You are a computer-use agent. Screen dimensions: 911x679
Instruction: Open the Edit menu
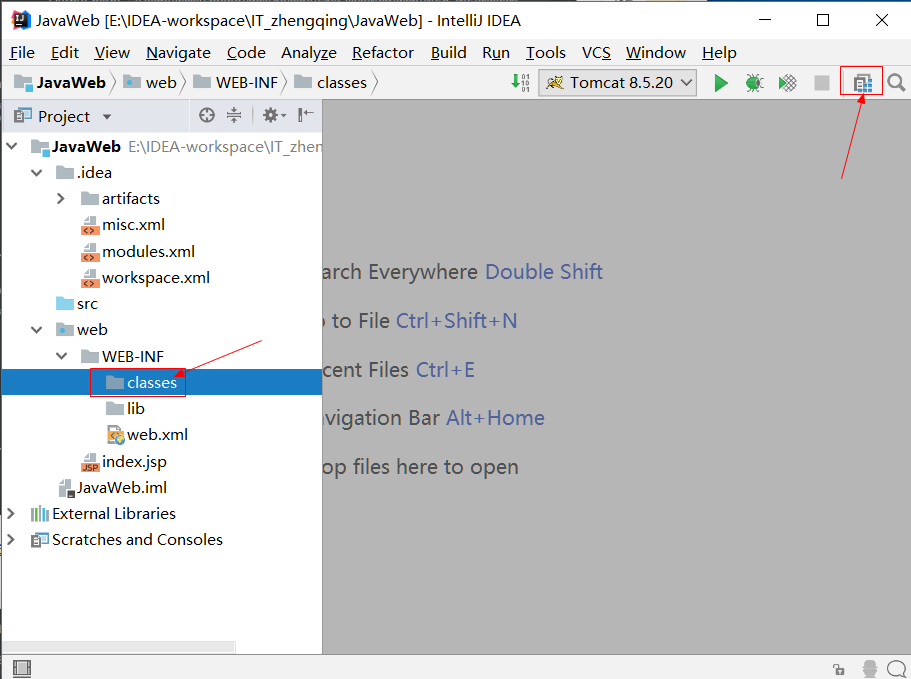tap(64, 53)
